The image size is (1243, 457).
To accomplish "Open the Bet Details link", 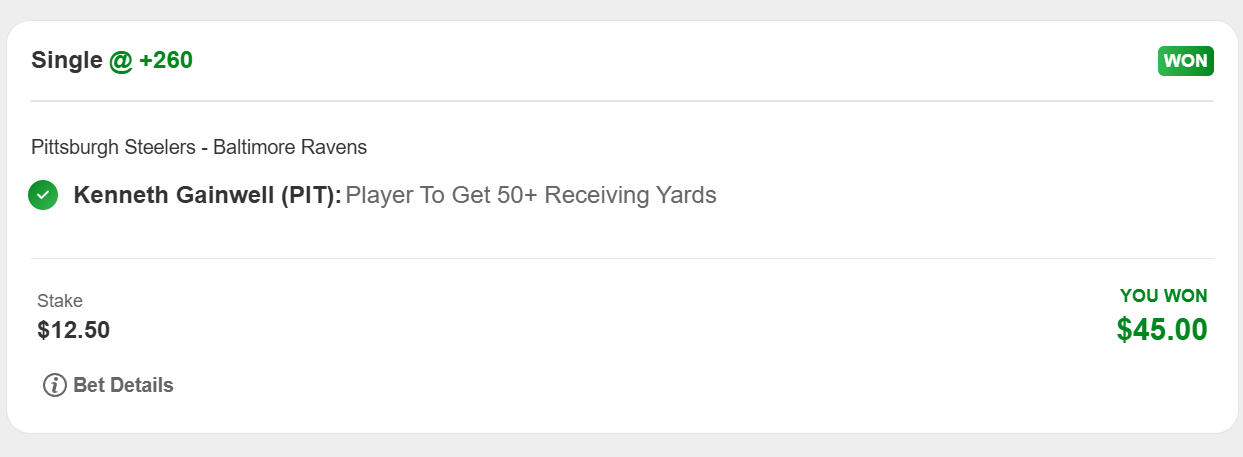I will coord(123,385).
